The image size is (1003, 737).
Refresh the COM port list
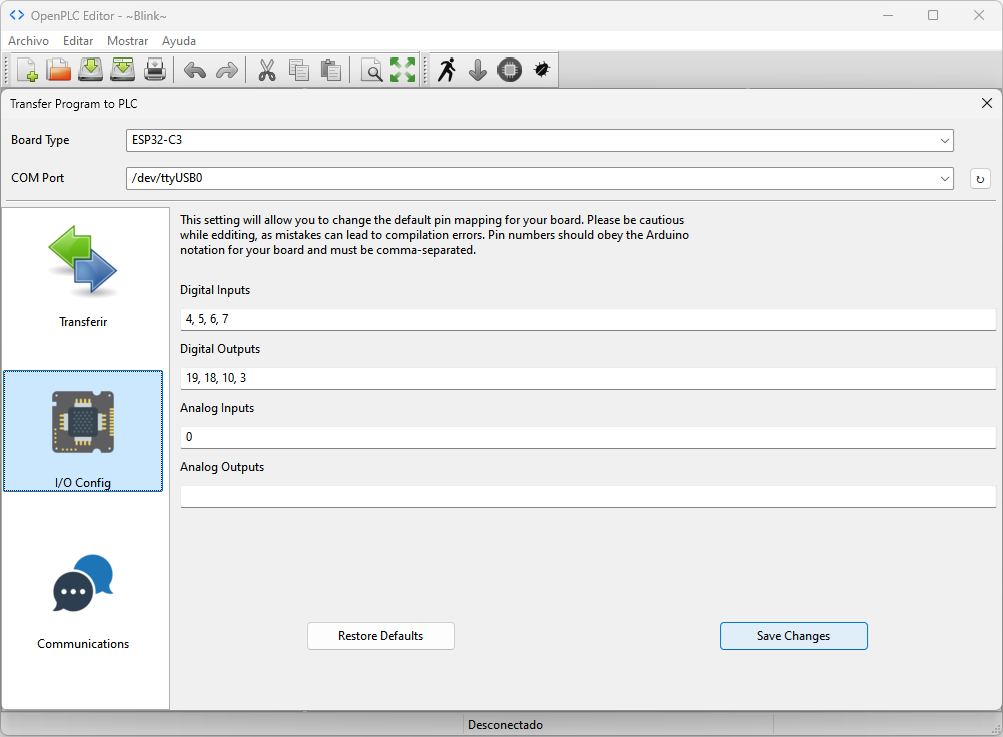pyautogui.click(x=980, y=179)
